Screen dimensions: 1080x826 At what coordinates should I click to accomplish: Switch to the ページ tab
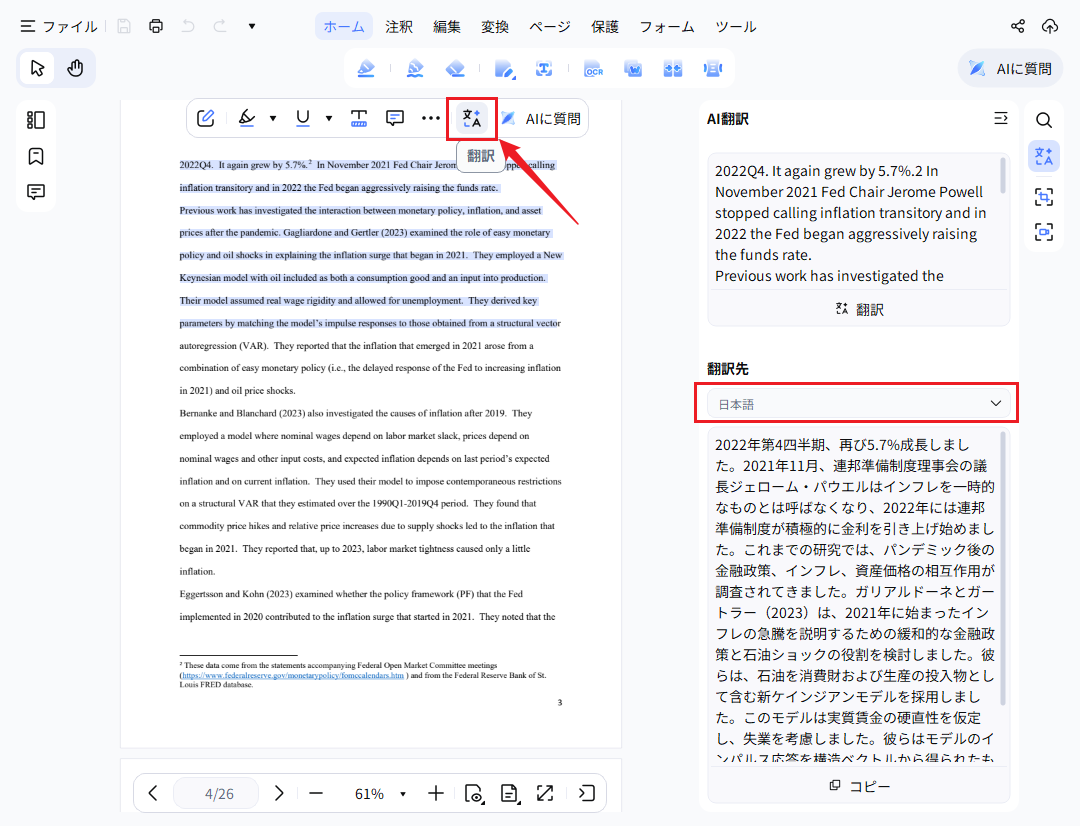click(550, 27)
